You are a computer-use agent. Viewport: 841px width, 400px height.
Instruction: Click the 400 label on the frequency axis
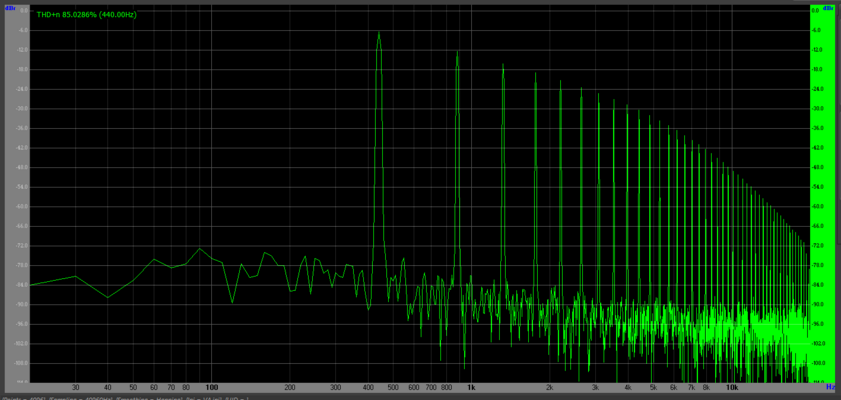368,387
